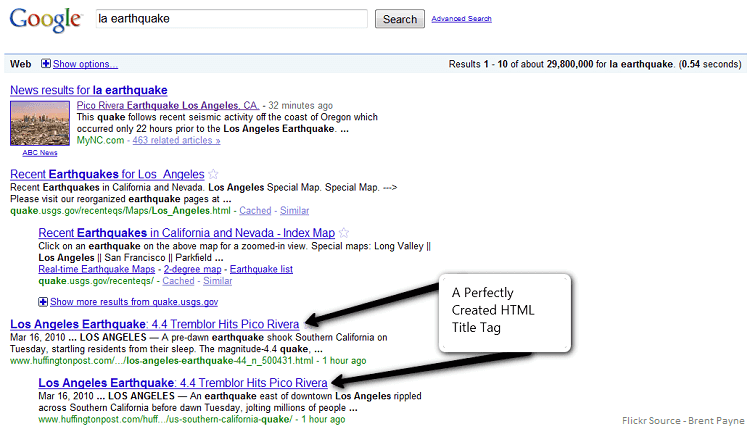
Task: Click the search query input field
Action: pos(231,19)
